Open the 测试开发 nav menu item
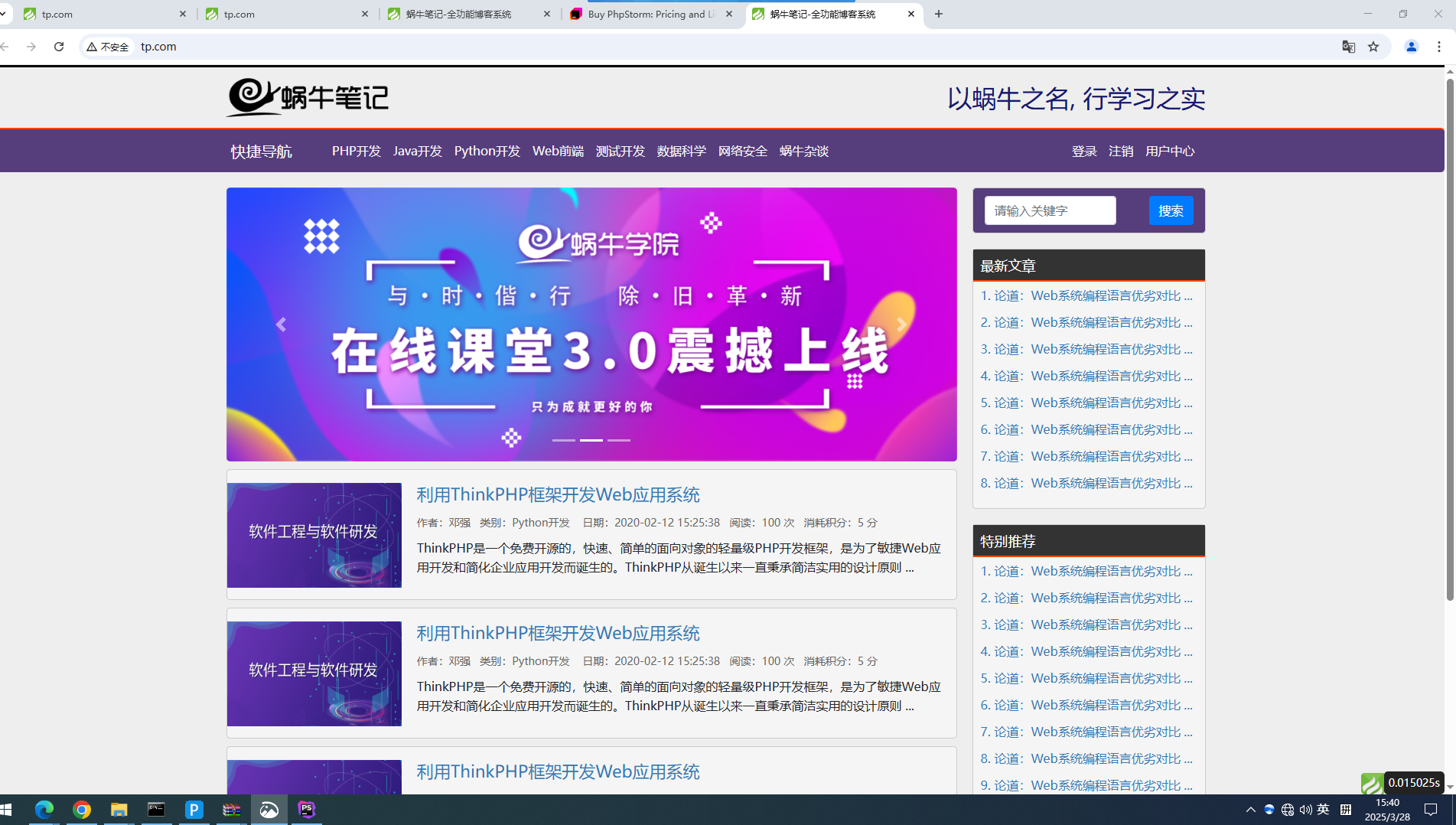 click(x=620, y=151)
